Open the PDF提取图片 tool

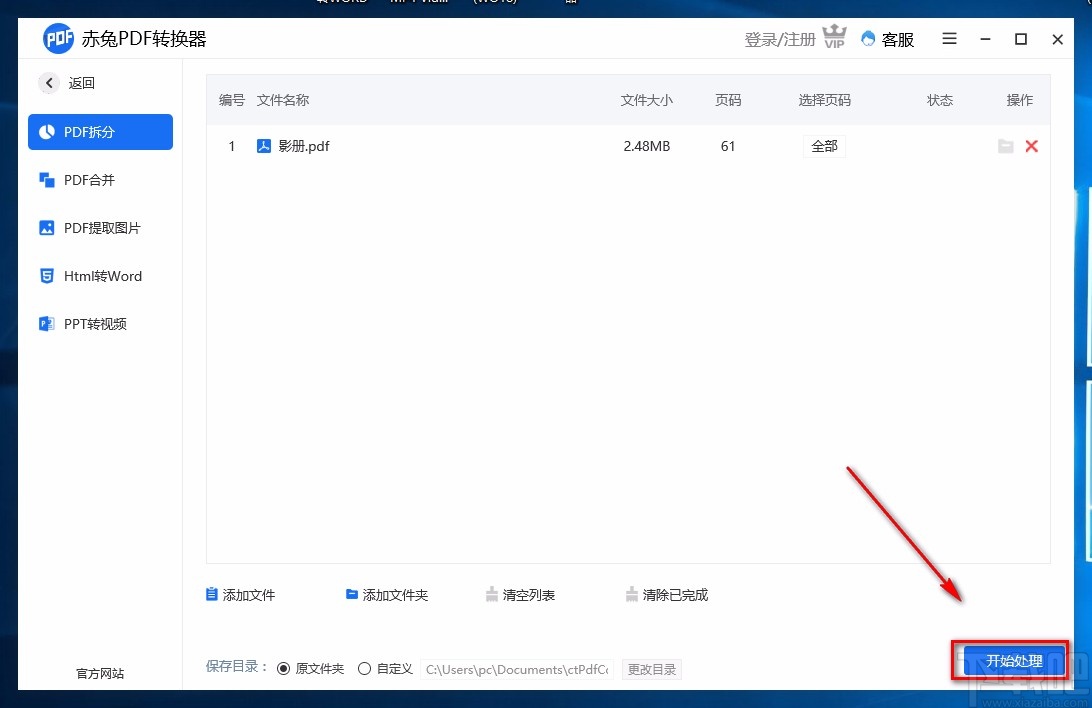[x=100, y=227]
